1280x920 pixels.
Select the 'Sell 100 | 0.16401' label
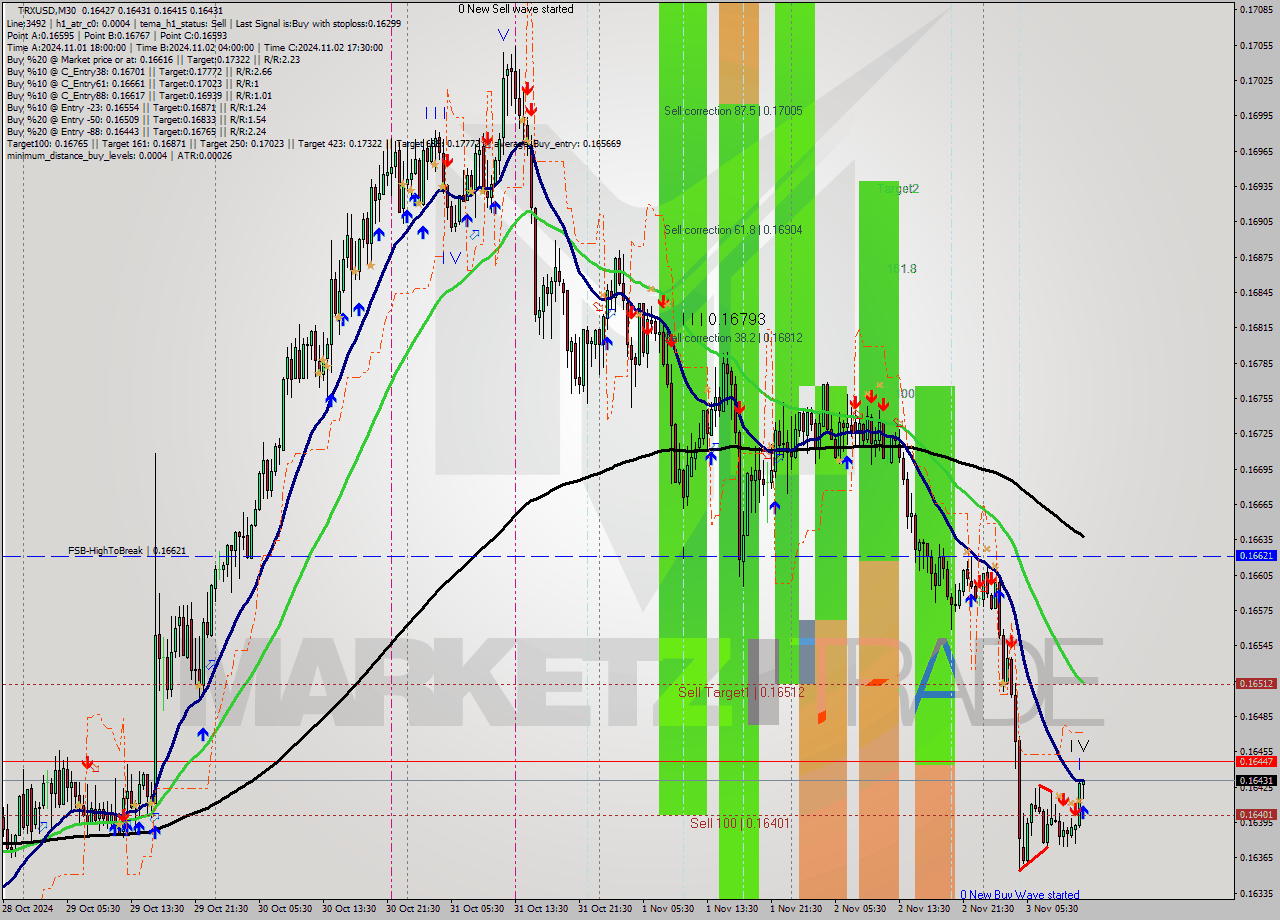click(x=740, y=823)
